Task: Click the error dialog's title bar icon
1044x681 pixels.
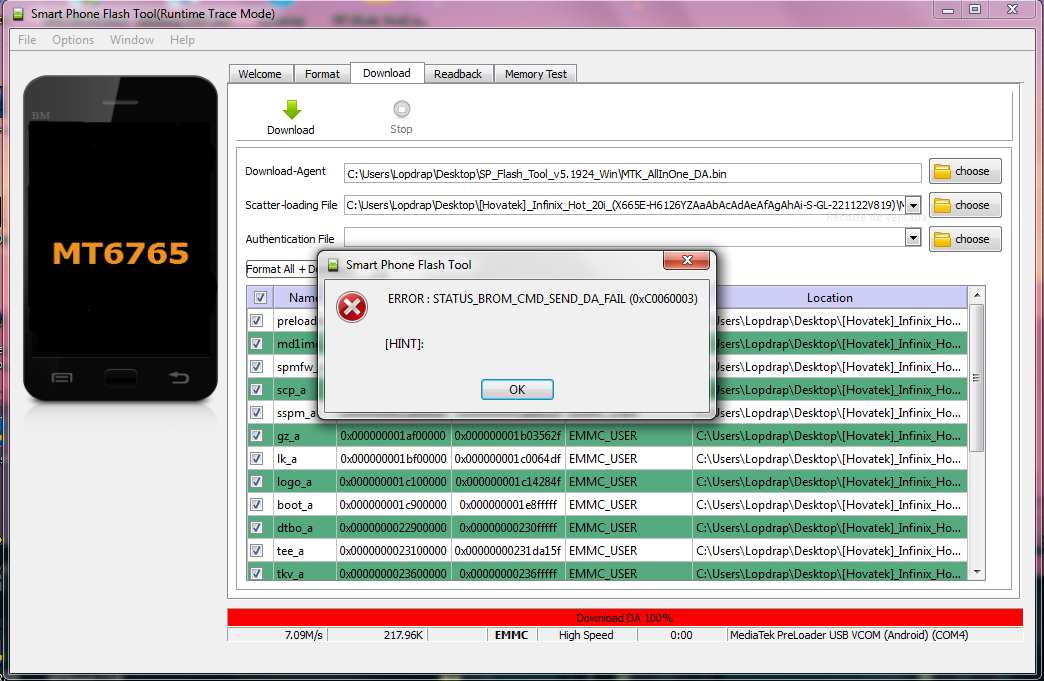Action: [333, 265]
